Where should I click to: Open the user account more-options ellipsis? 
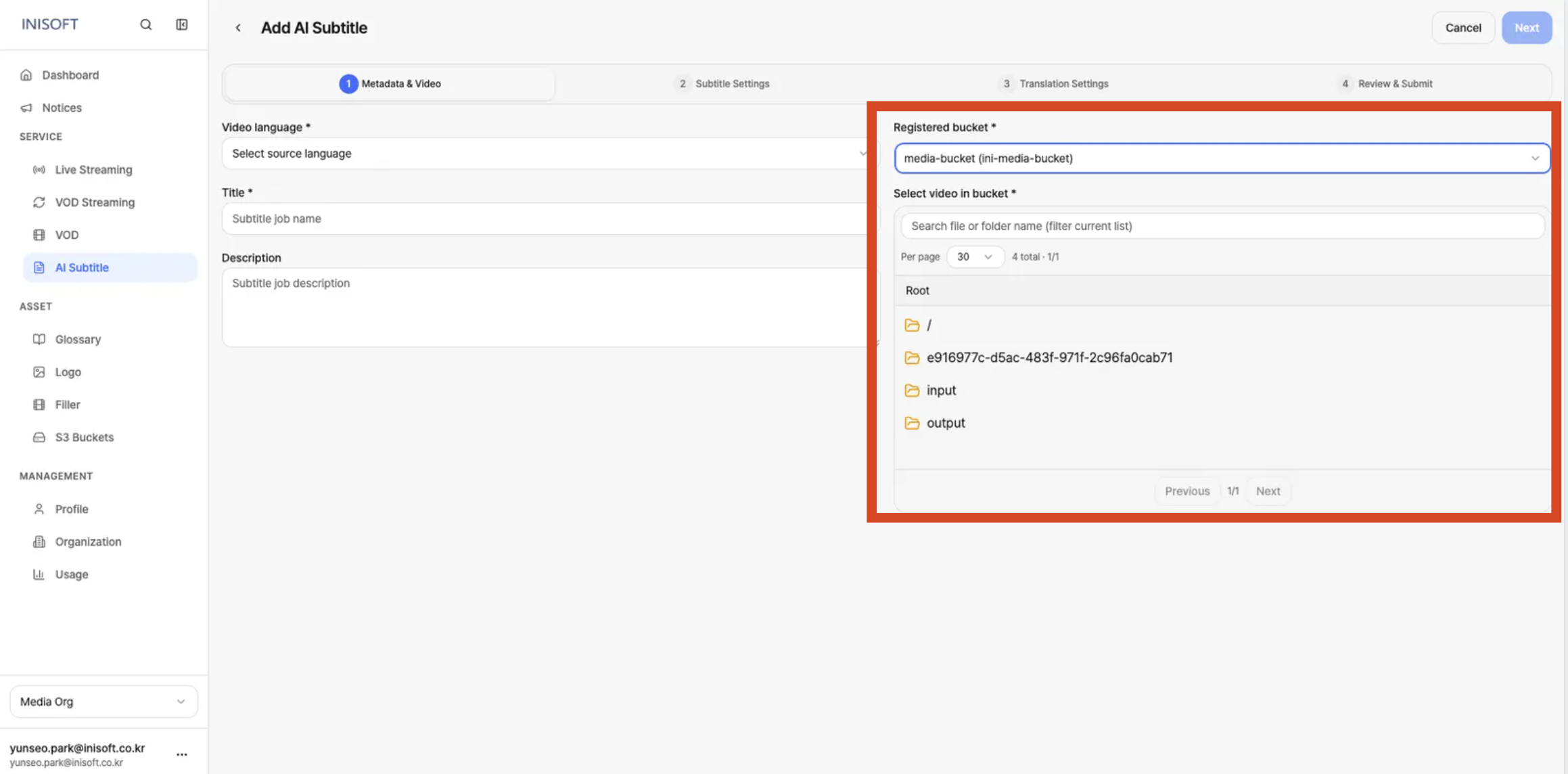[181, 754]
